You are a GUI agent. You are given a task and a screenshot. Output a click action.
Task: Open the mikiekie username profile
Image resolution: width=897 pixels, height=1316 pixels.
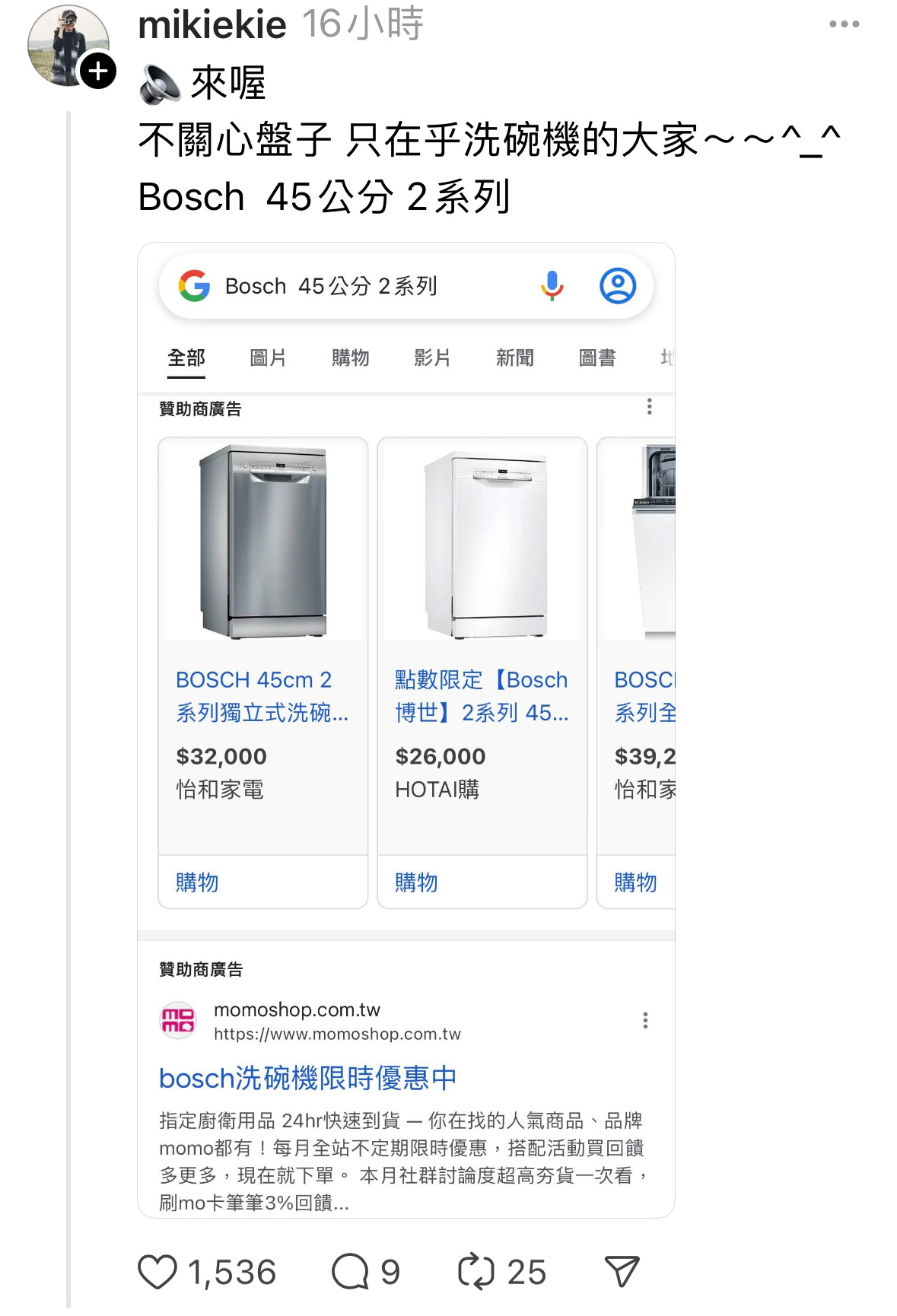tap(212, 24)
